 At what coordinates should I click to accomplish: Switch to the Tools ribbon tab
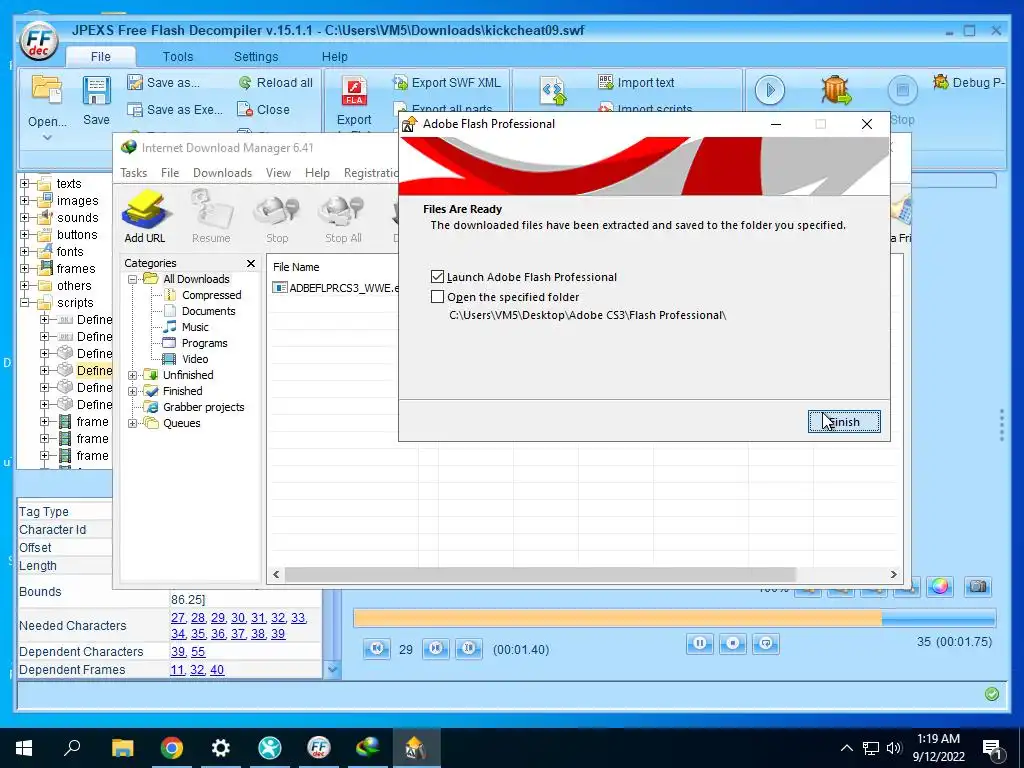(x=178, y=57)
